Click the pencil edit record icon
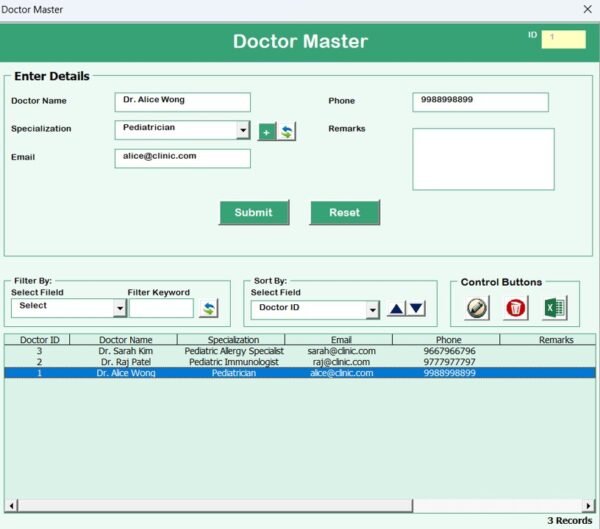This screenshot has height=529, width=600. (x=477, y=308)
